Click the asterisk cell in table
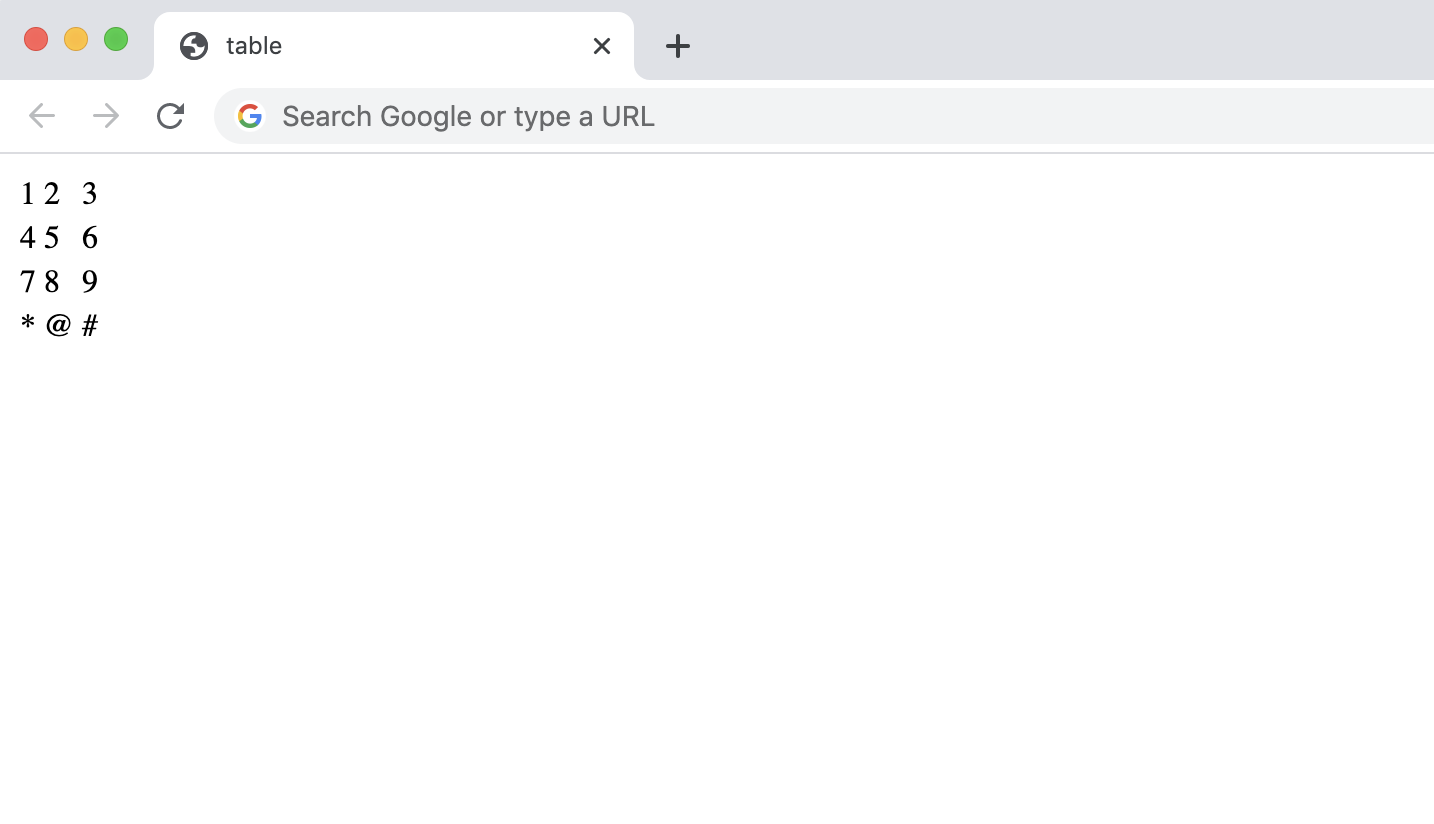The height and width of the screenshot is (824, 1434). (x=28, y=325)
